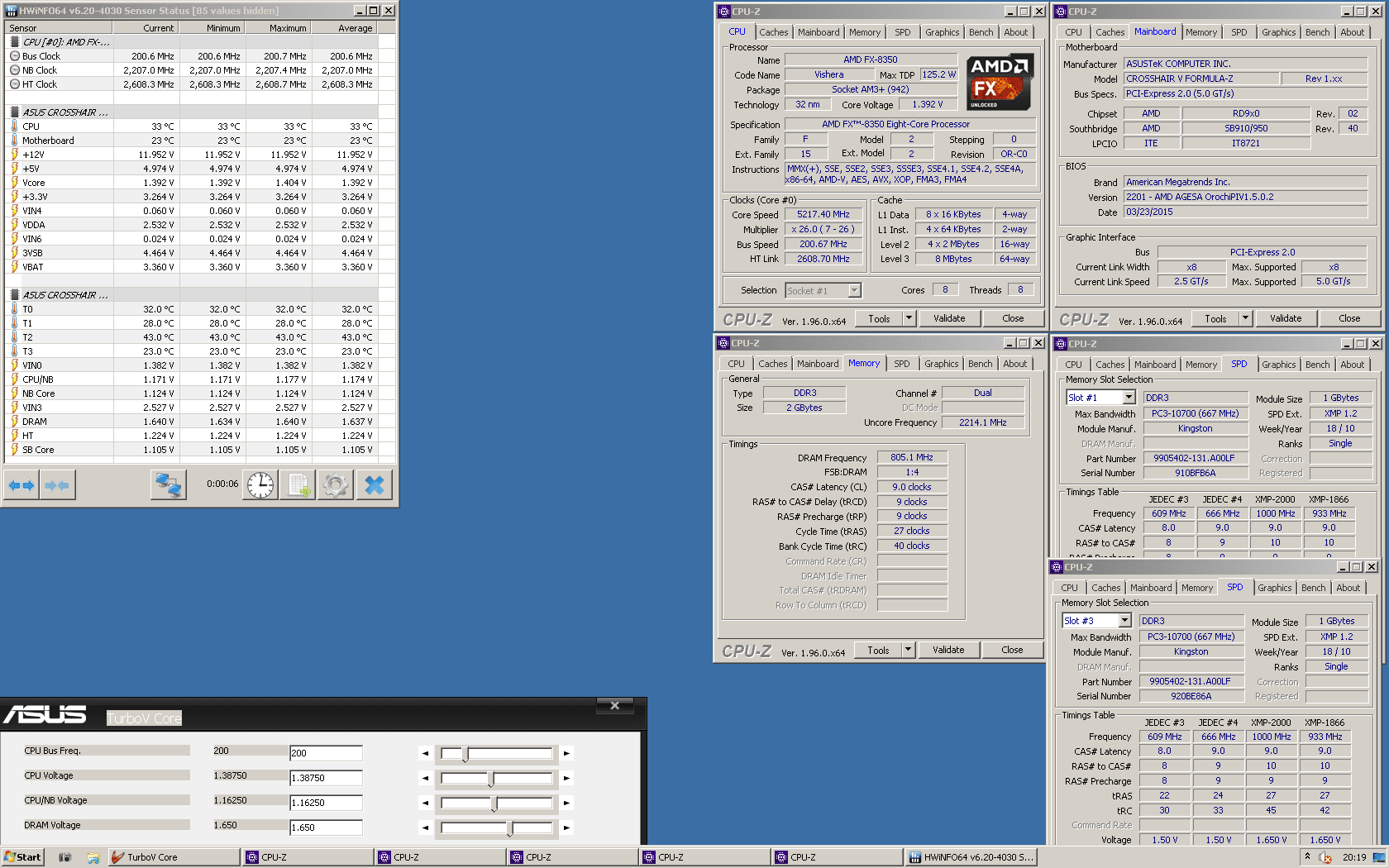1389x868 pixels.
Task: Collapse ASUS CROSSHAIR group above CPU temperature row
Action: point(15,112)
